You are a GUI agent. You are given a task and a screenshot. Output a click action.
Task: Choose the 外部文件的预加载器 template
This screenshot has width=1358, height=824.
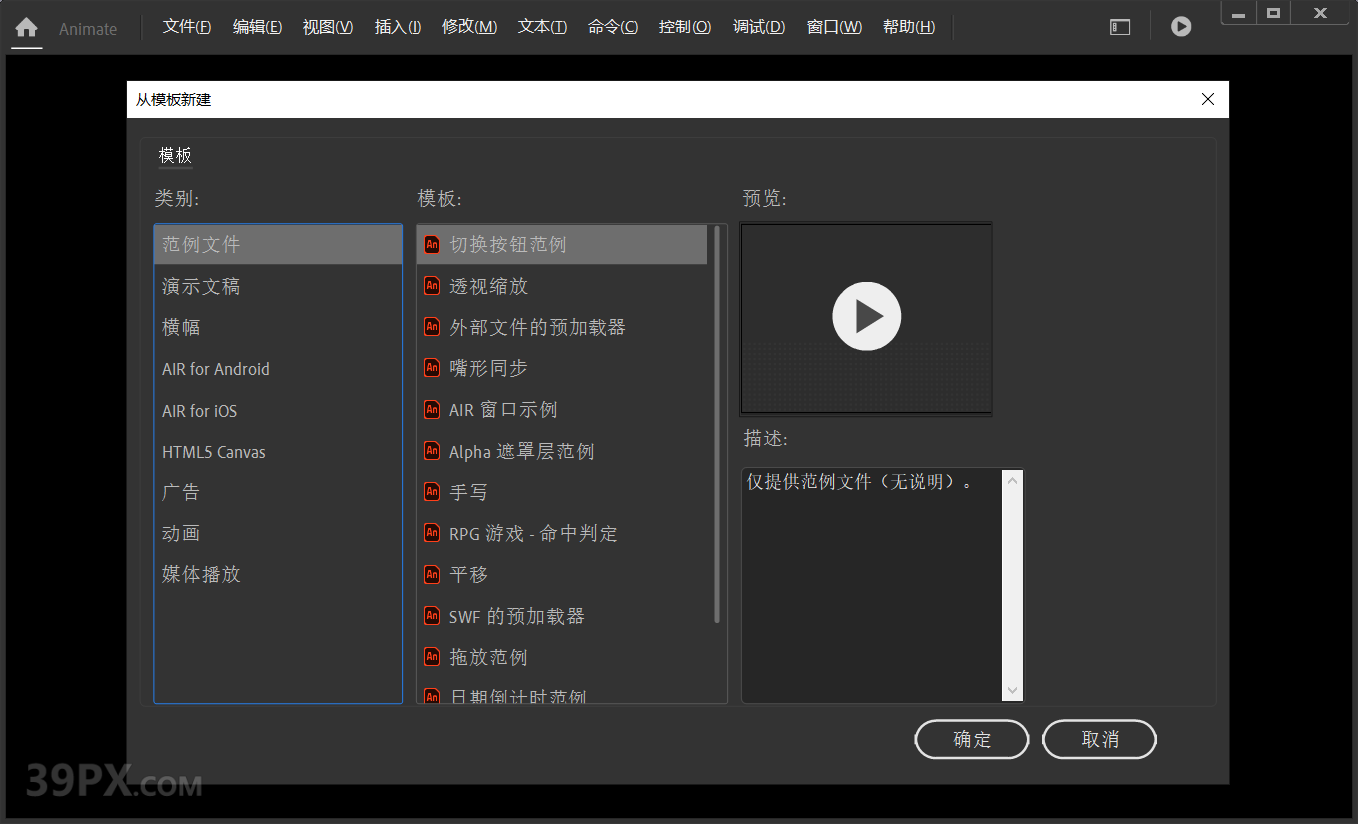tap(562, 327)
